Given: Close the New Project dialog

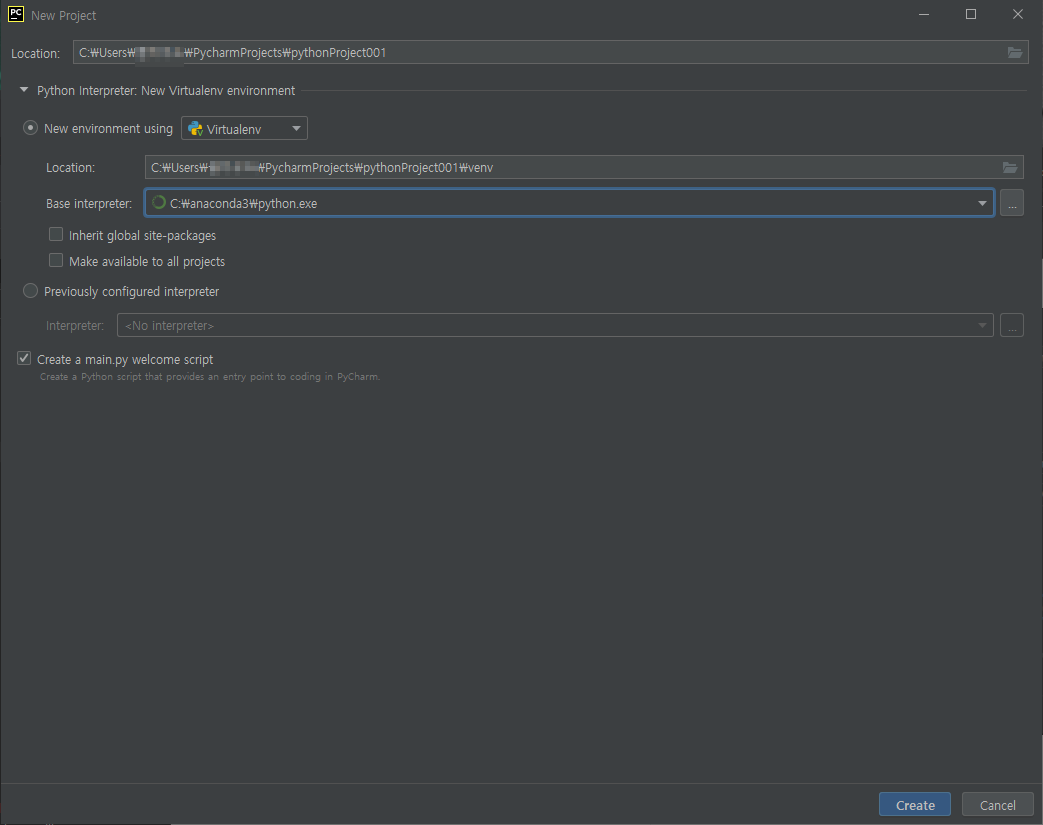Looking at the screenshot, I should click(x=1017, y=15).
